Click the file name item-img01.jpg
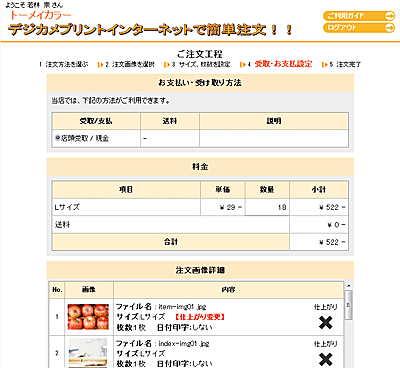400x368 pixels. pos(182,307)
